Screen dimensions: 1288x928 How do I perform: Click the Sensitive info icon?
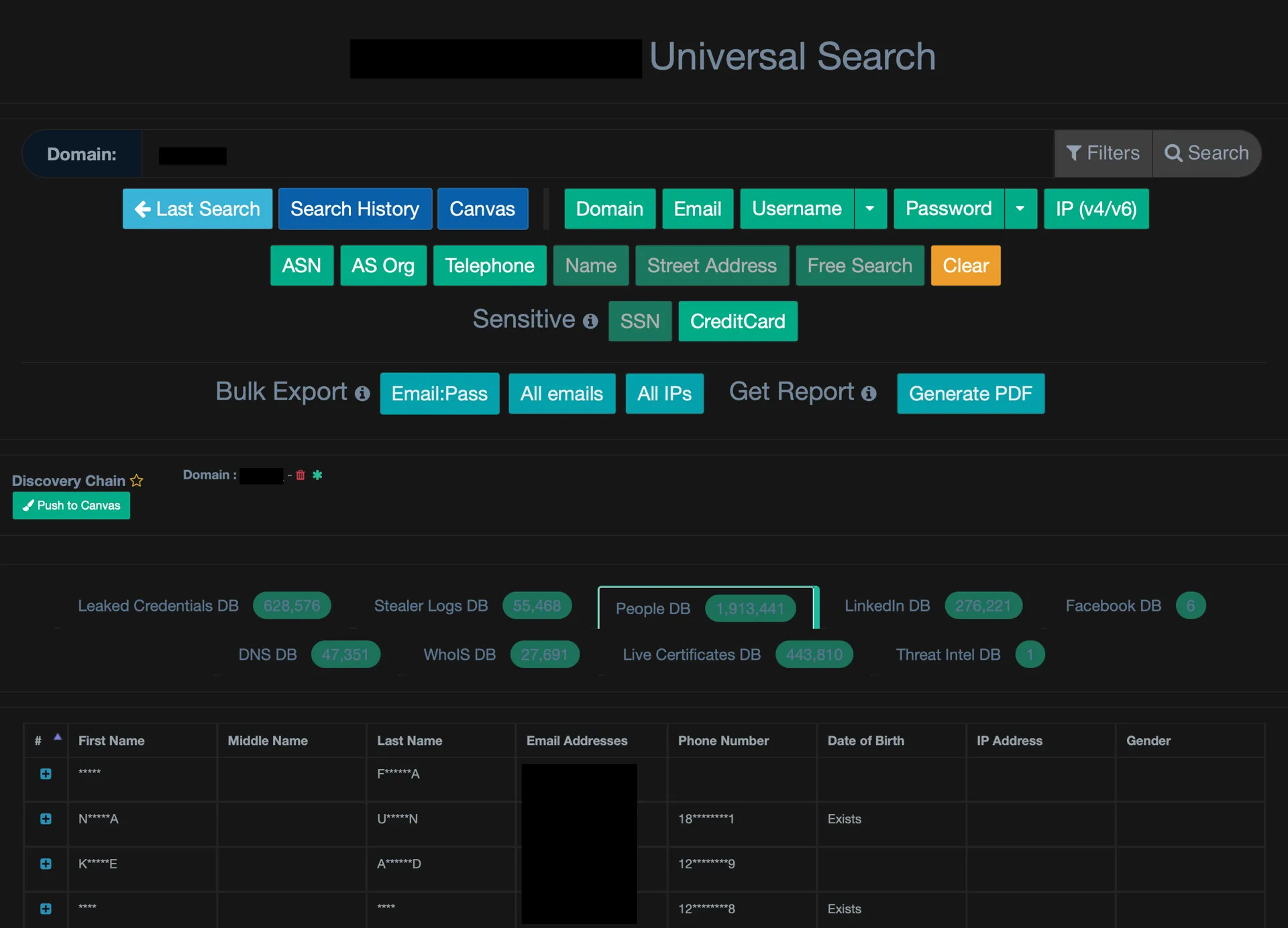pos(590,321)
